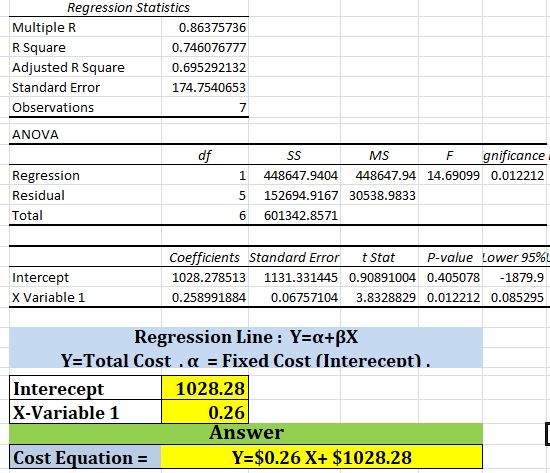Click the X Variable 1 label
Image resolution: width=550 pixels, height=473 pixels.
85,298
